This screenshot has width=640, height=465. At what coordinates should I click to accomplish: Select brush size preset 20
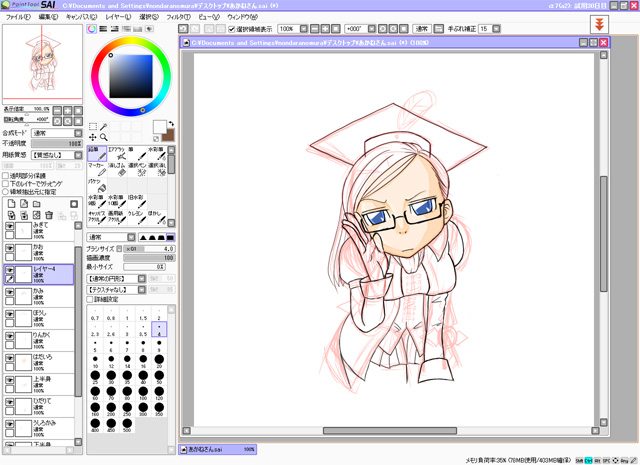159,361
